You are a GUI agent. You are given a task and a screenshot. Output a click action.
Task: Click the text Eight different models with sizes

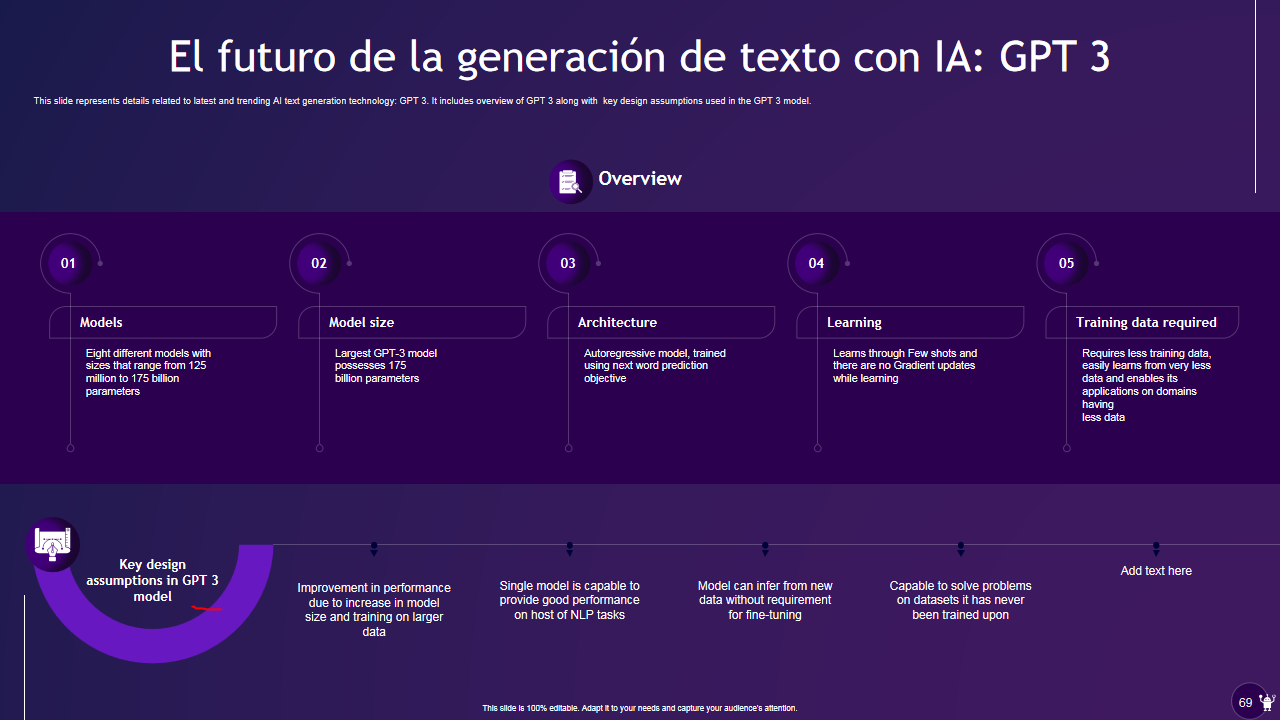coord(148,372)
